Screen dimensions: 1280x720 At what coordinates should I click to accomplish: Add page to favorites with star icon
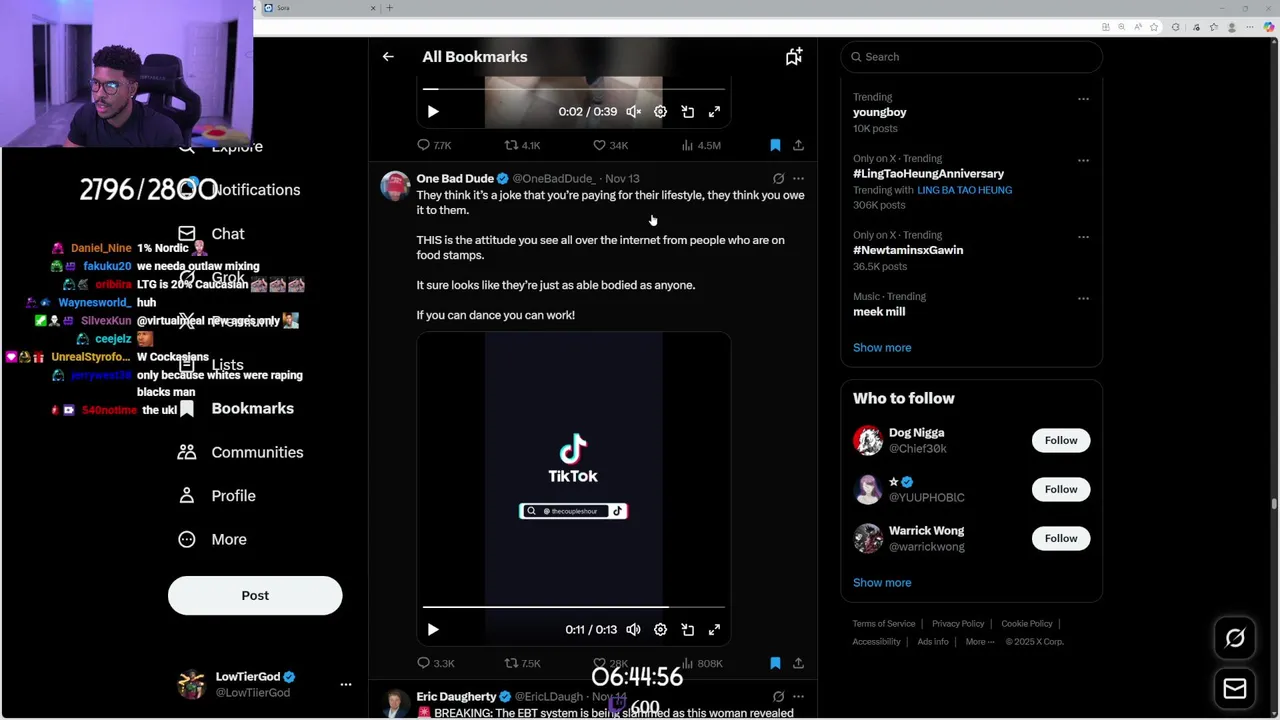pyautogui.click(x=1153, y=27)
